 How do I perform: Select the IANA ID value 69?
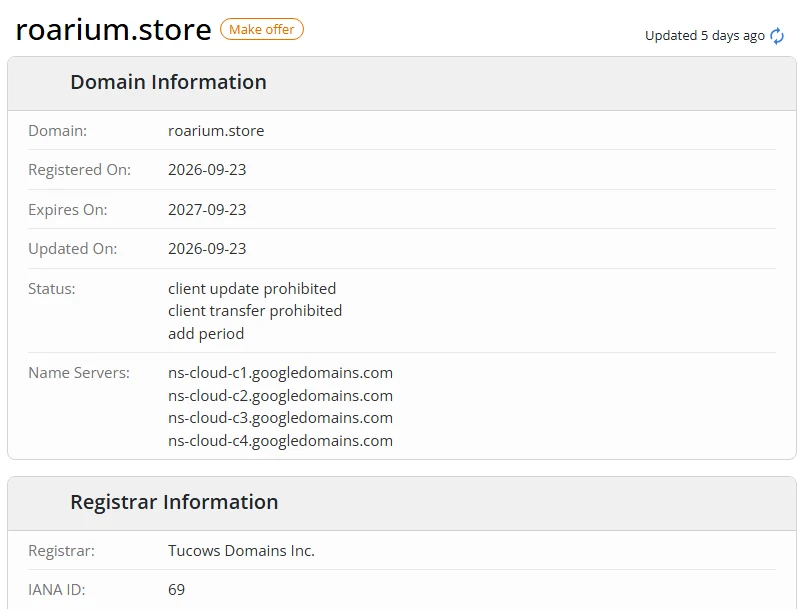point(176,590)
